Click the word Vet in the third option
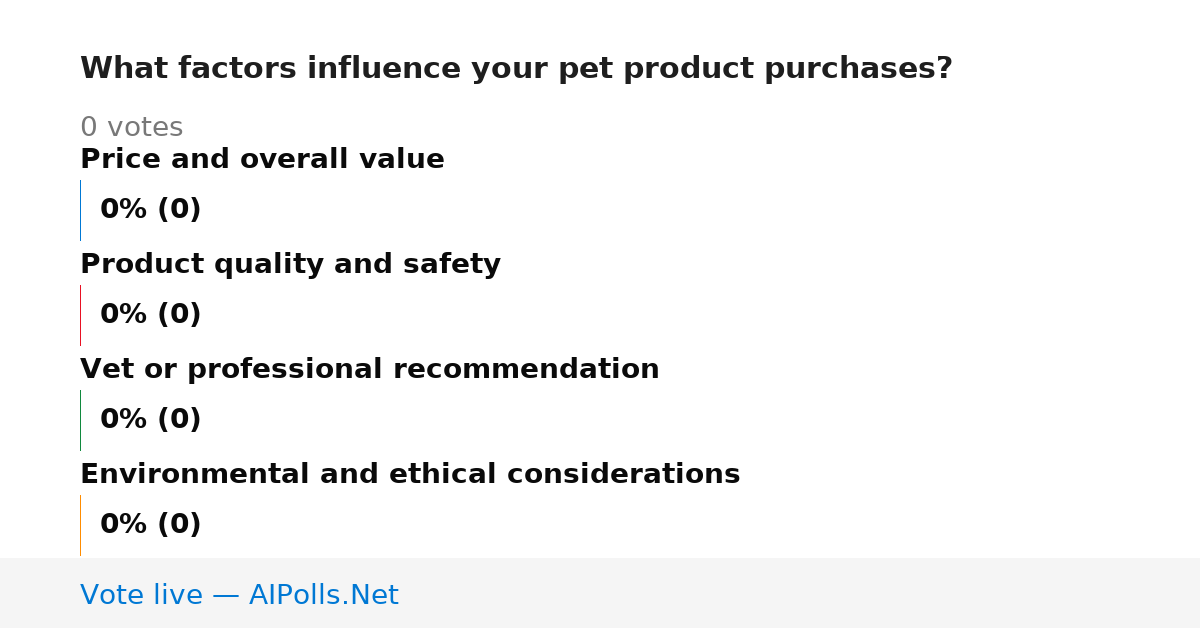Viewport: 1200px width, 628px height. (103, 369)
